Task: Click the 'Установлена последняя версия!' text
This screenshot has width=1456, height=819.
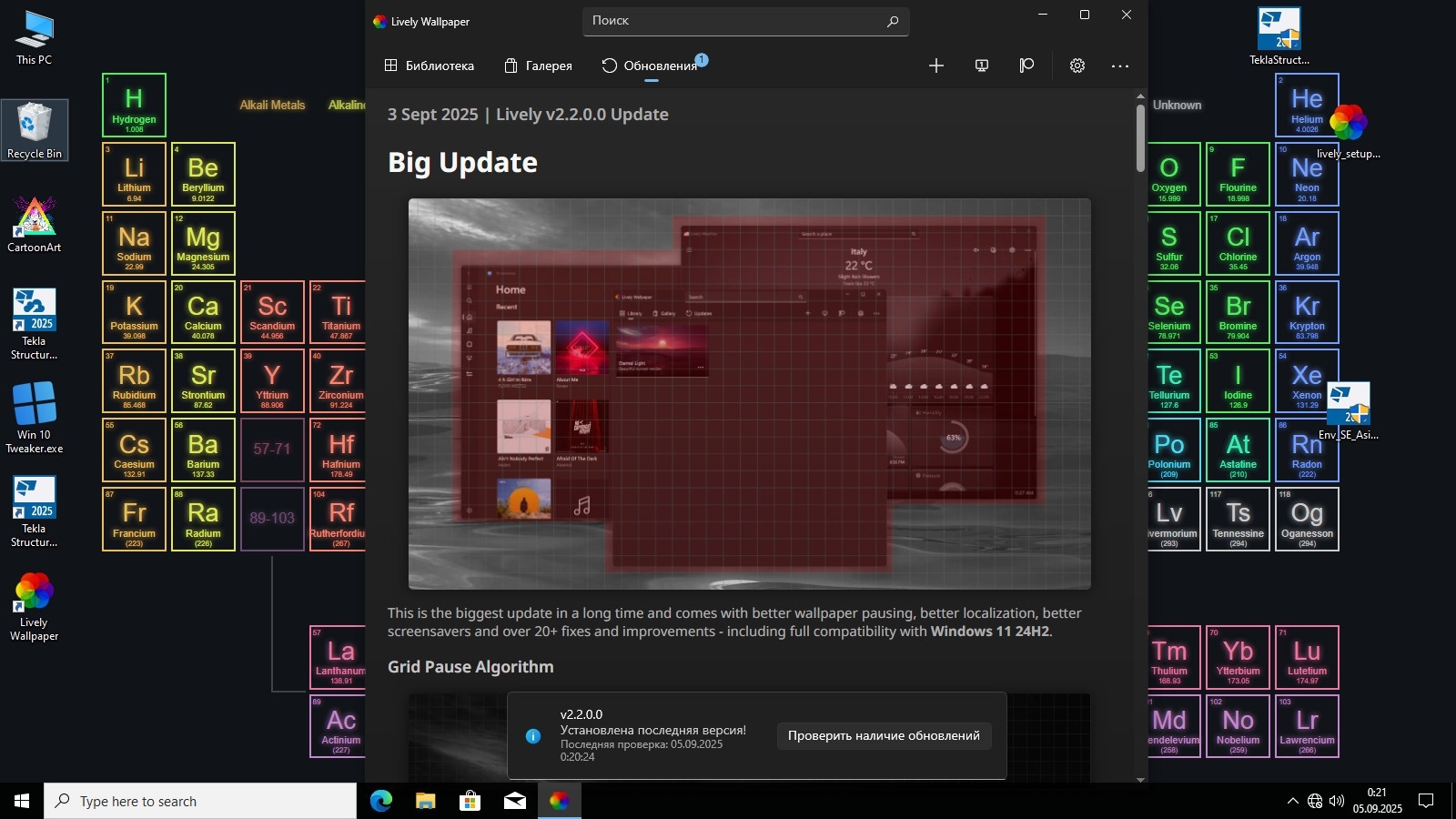Action: (x=653, y=730)
